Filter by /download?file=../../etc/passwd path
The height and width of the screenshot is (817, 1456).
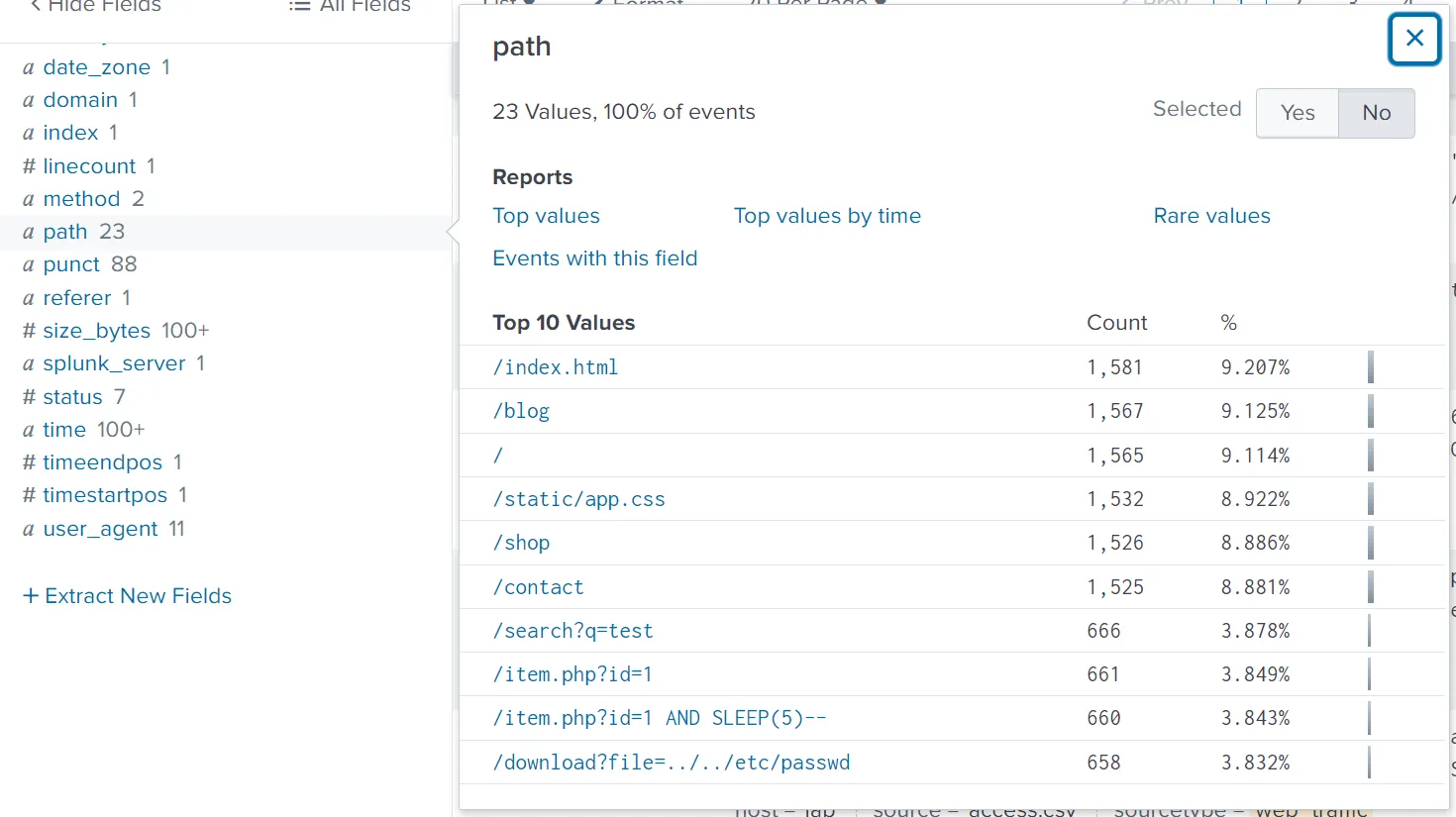671,763
